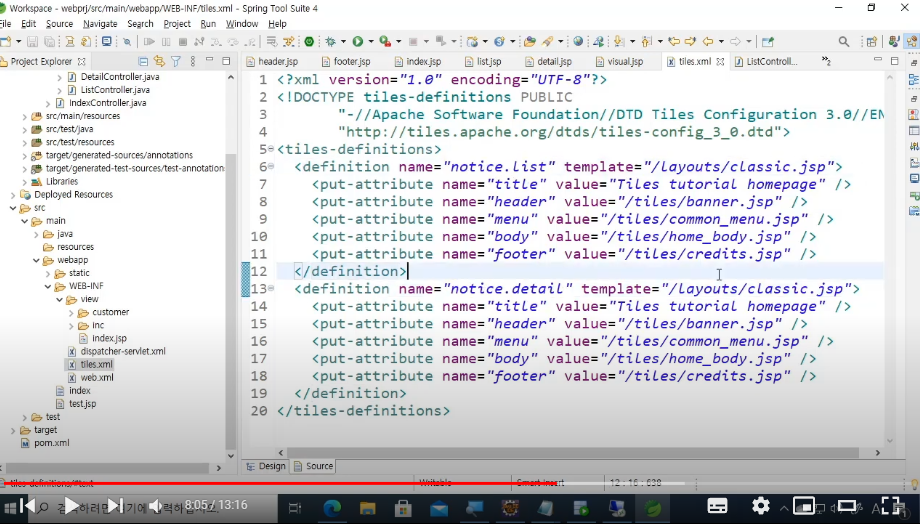Expand the customer folder

(x=72, y=312)
